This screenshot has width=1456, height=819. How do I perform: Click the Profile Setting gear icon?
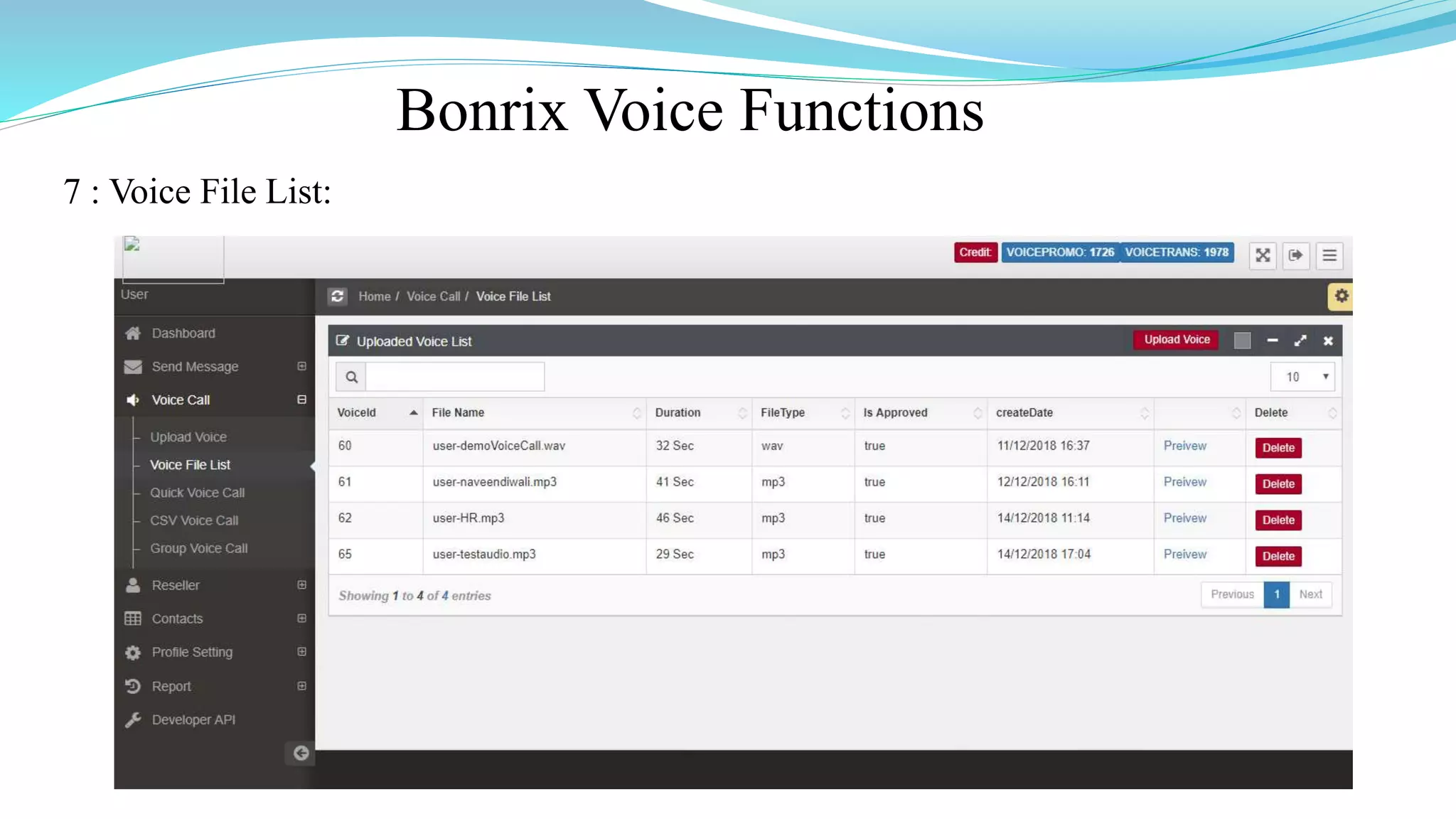pyautogui.click(x=133, y=653)
